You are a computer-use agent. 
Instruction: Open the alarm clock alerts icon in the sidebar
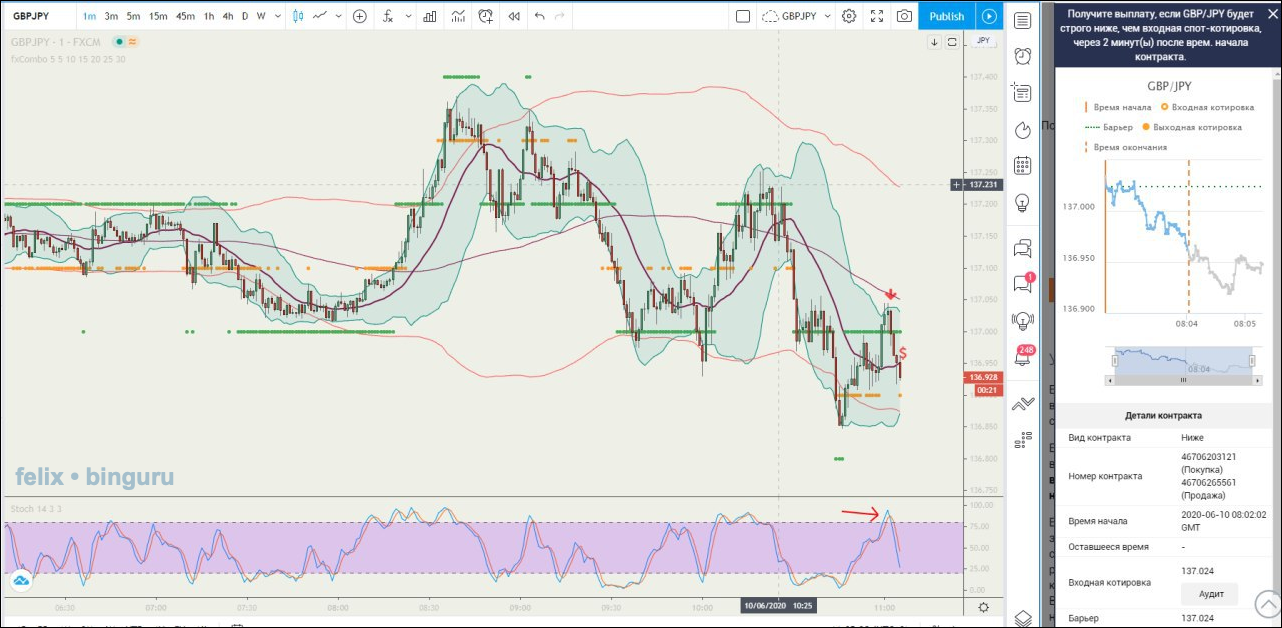point(1022,56)
